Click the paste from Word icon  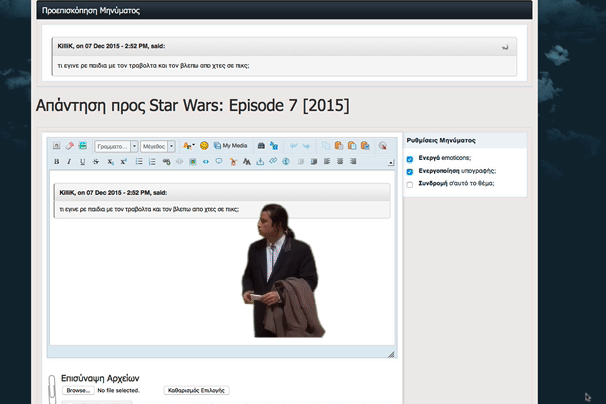click(x=365, y=146)
